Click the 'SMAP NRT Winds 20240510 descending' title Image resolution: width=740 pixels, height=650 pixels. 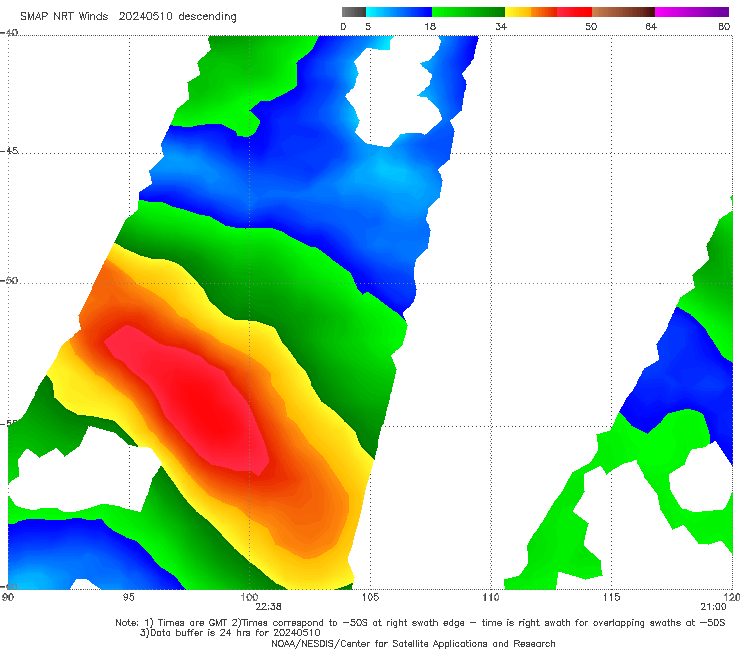pos(128,17)
